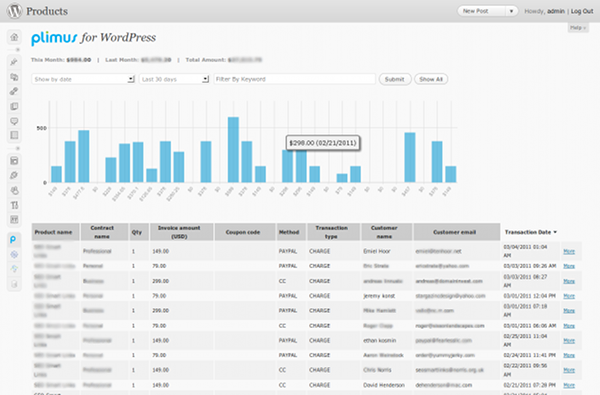The width and height of the screenshot is (600, 395).
Task: Click the Show All button
Action: pyautogui.click(x=431, y=79)
